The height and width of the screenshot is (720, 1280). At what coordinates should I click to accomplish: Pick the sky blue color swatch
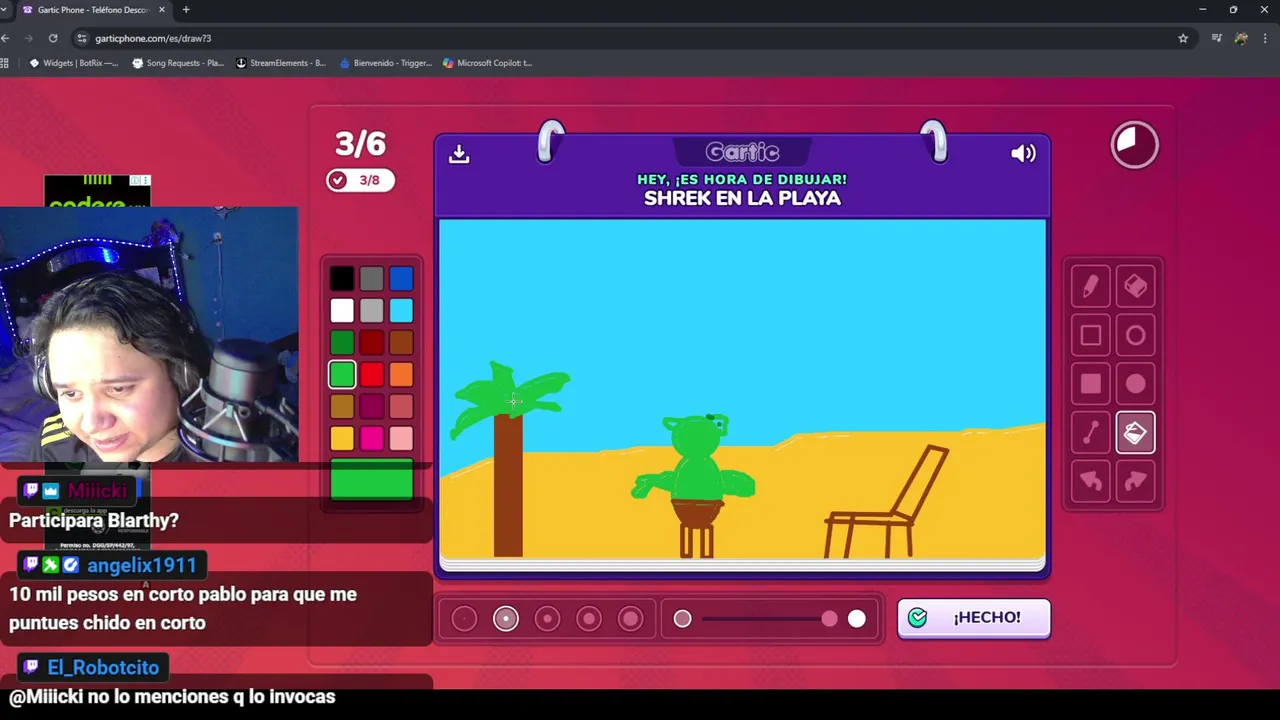click(x=401, y=310)
